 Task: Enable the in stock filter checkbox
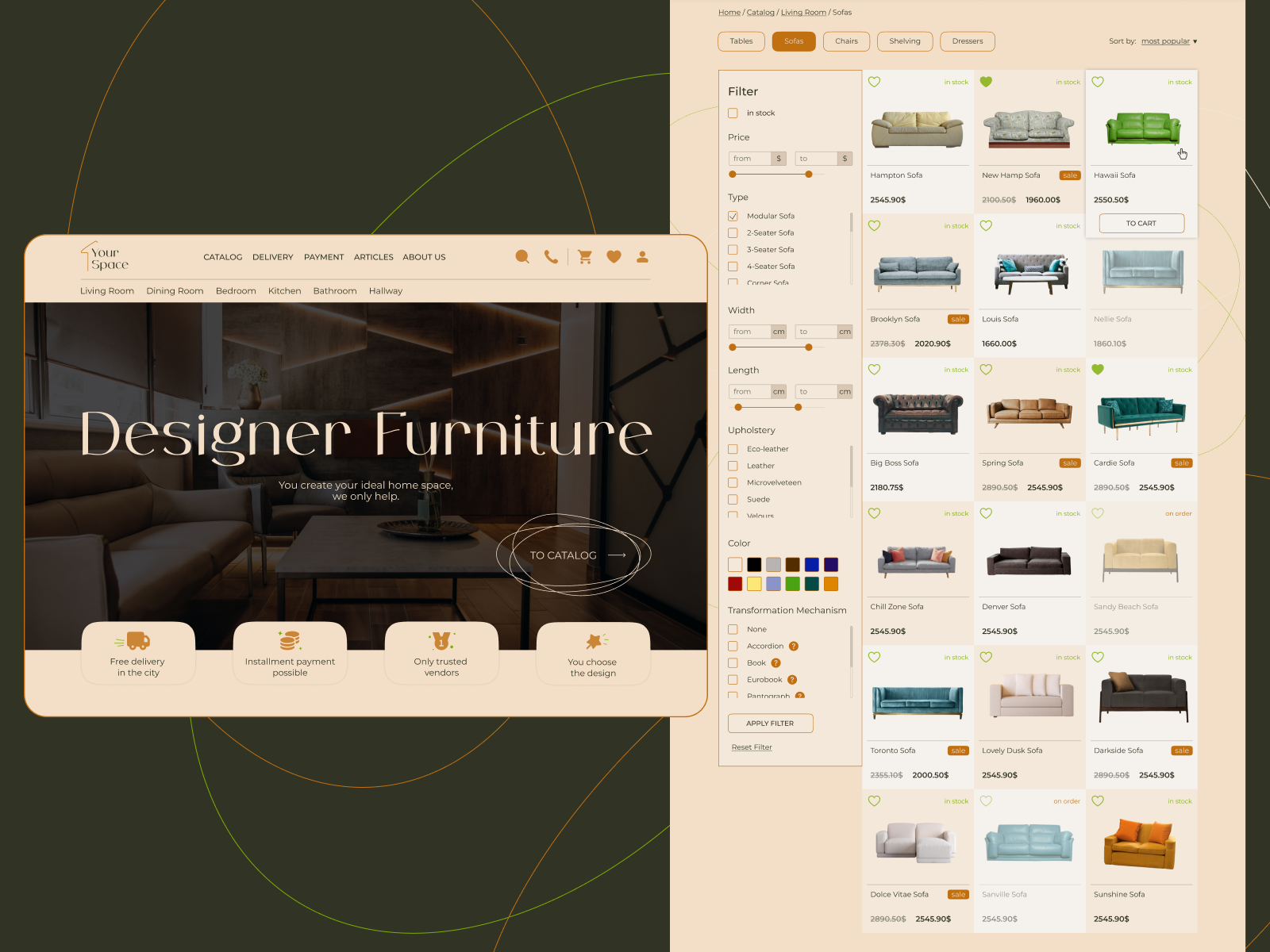coord(733,113)
